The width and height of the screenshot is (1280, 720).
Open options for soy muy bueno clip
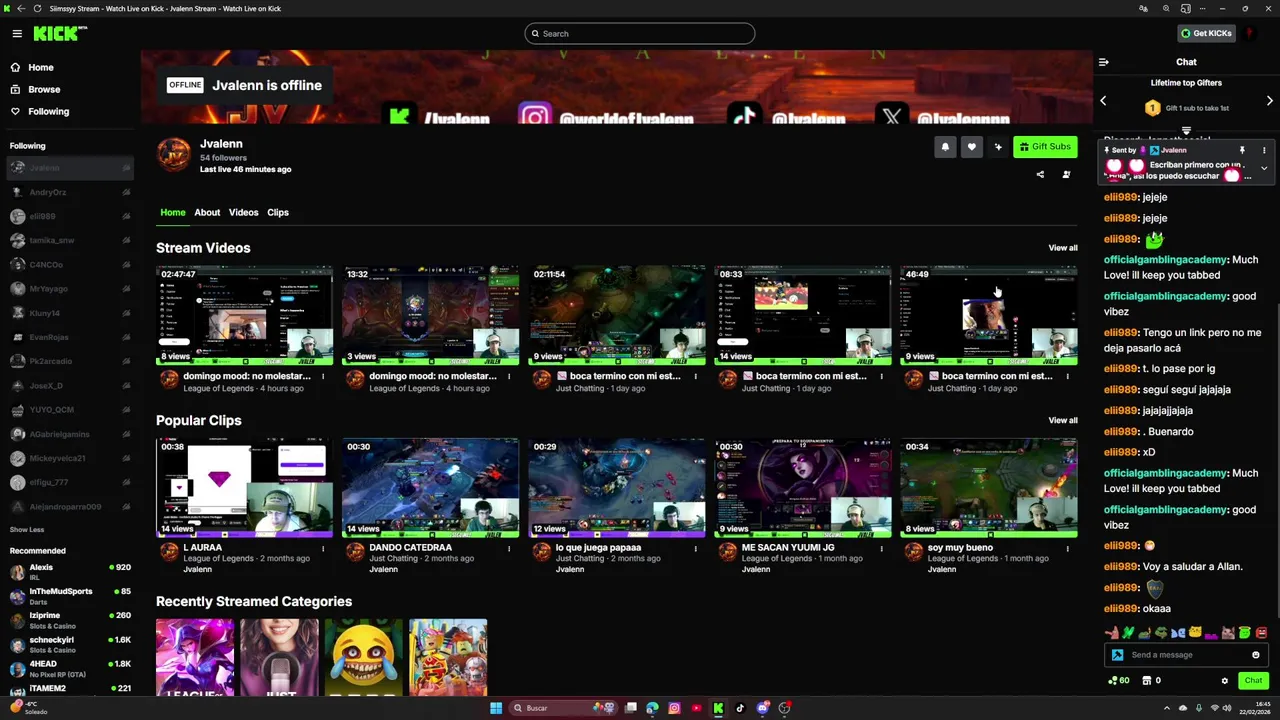pyautogui.click(x=1067, y=548)
